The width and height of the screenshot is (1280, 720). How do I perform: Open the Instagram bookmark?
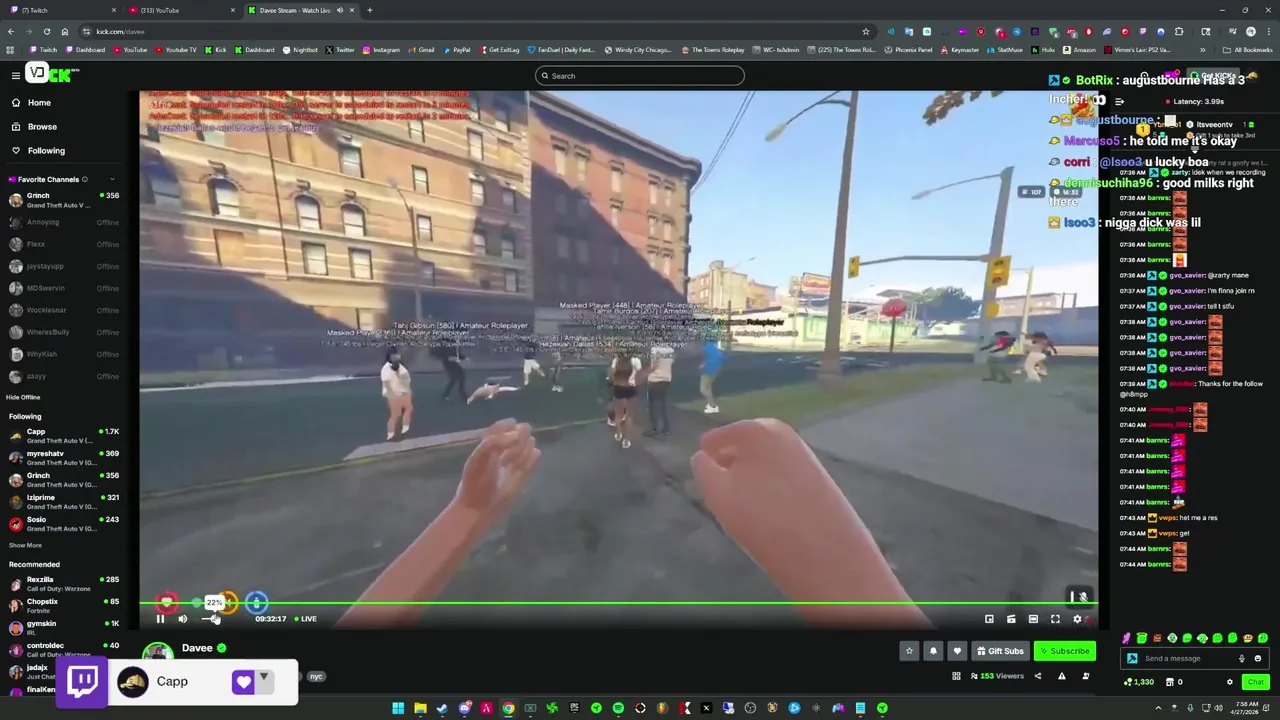point(381,50)
